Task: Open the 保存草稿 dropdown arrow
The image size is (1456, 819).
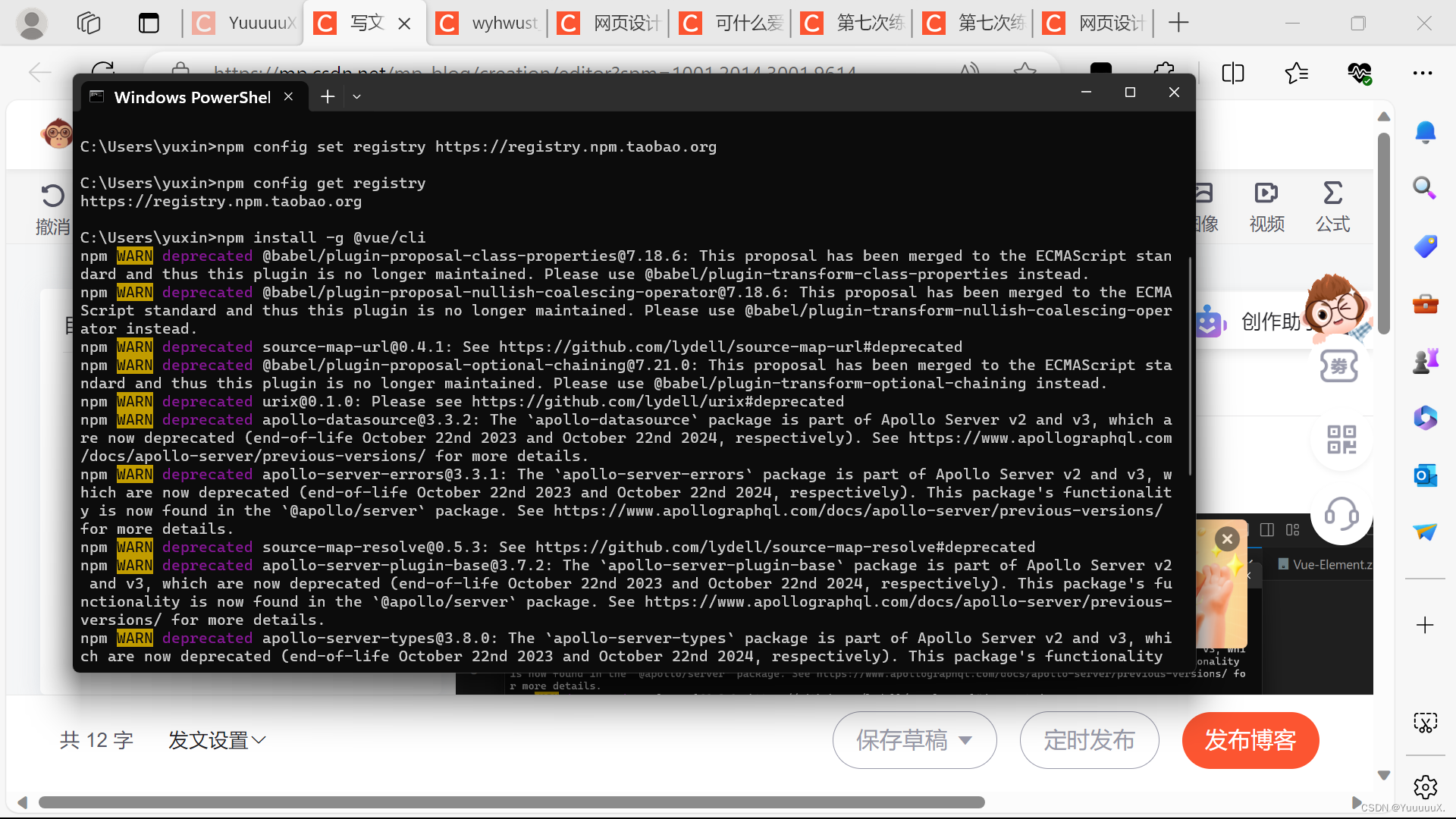Action: 965,740
